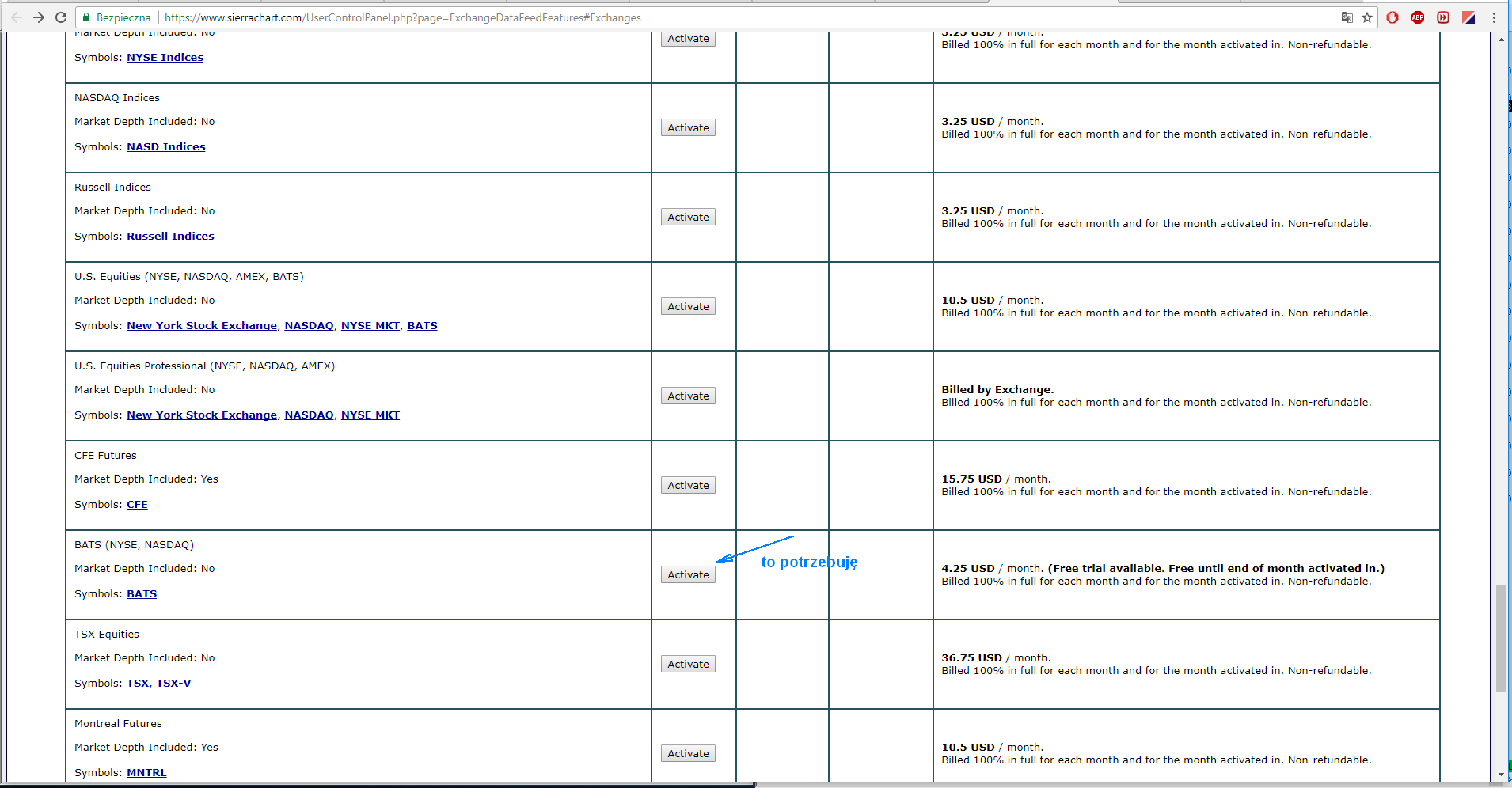Open the Chrome three-dot menu
1512x788 pixels.
(1495, 17)
